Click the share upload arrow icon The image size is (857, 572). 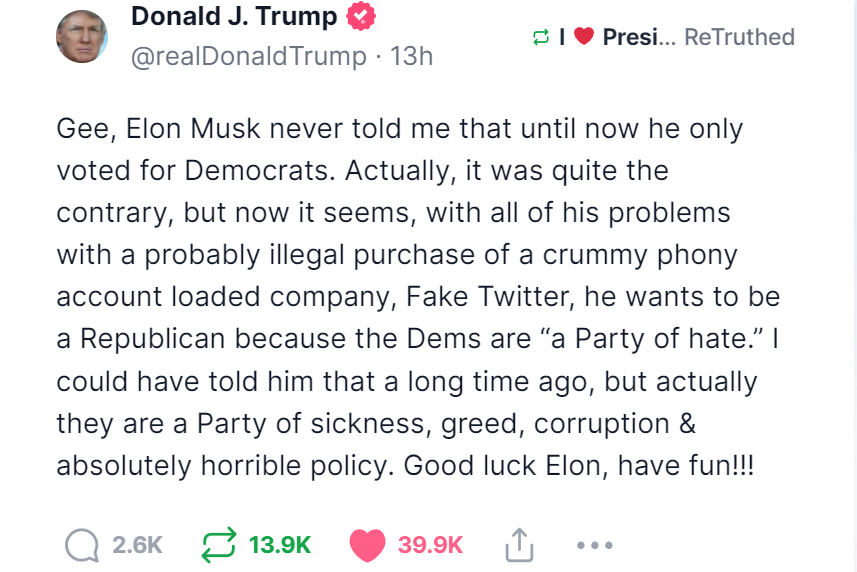point(516,545)
